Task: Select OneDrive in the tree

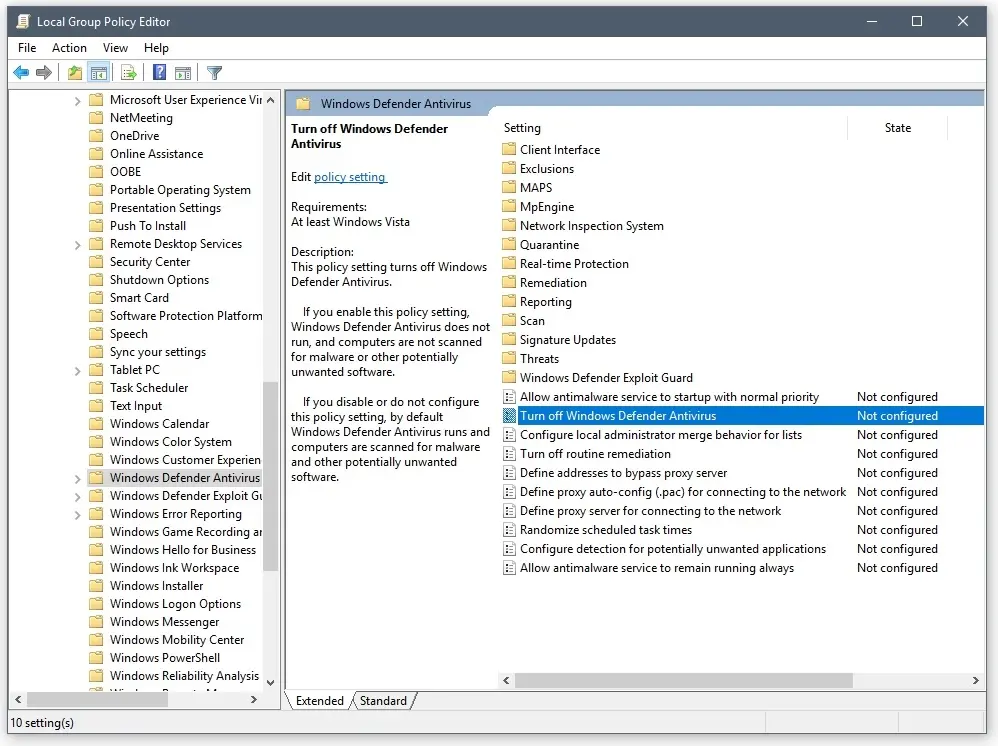Action: coord(134,136)
